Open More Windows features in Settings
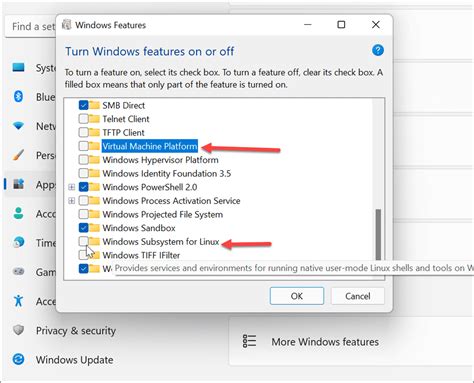474x383 pixels. (x=325, y=342)
